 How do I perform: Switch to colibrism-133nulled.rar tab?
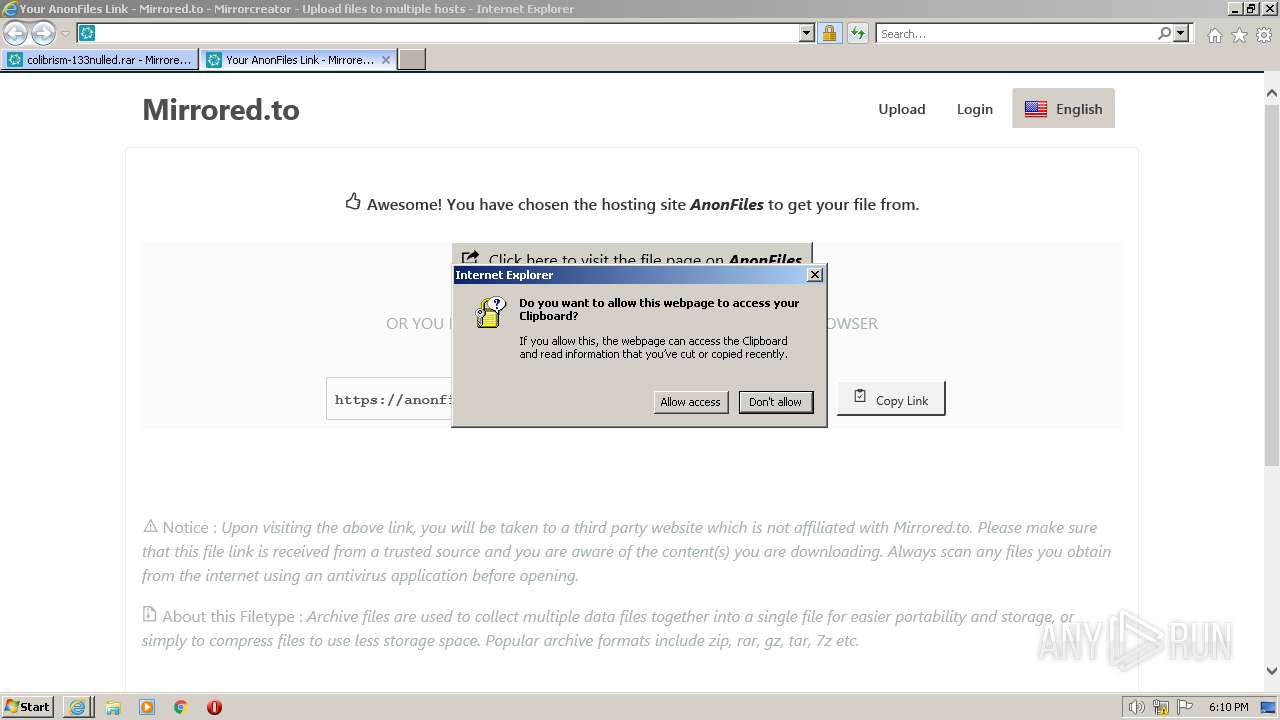click(100, 60)
